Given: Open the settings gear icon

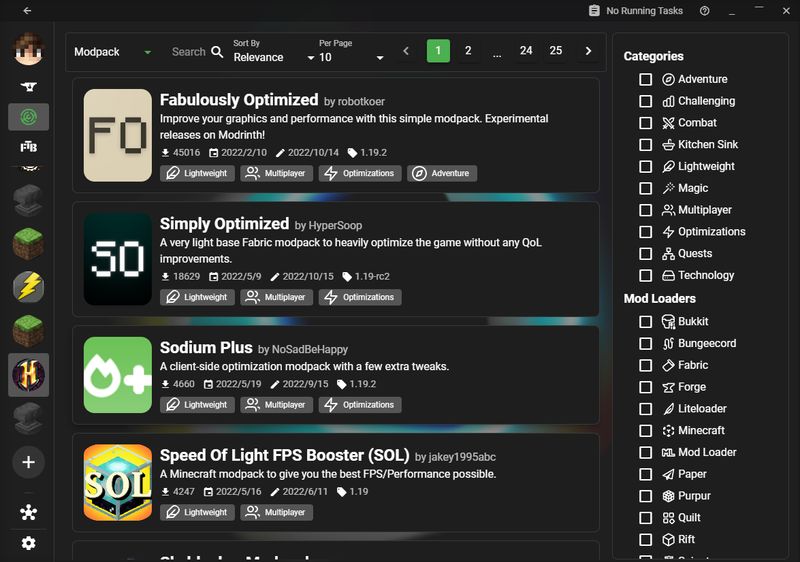Looking at the screenshot, I should 29,543.
